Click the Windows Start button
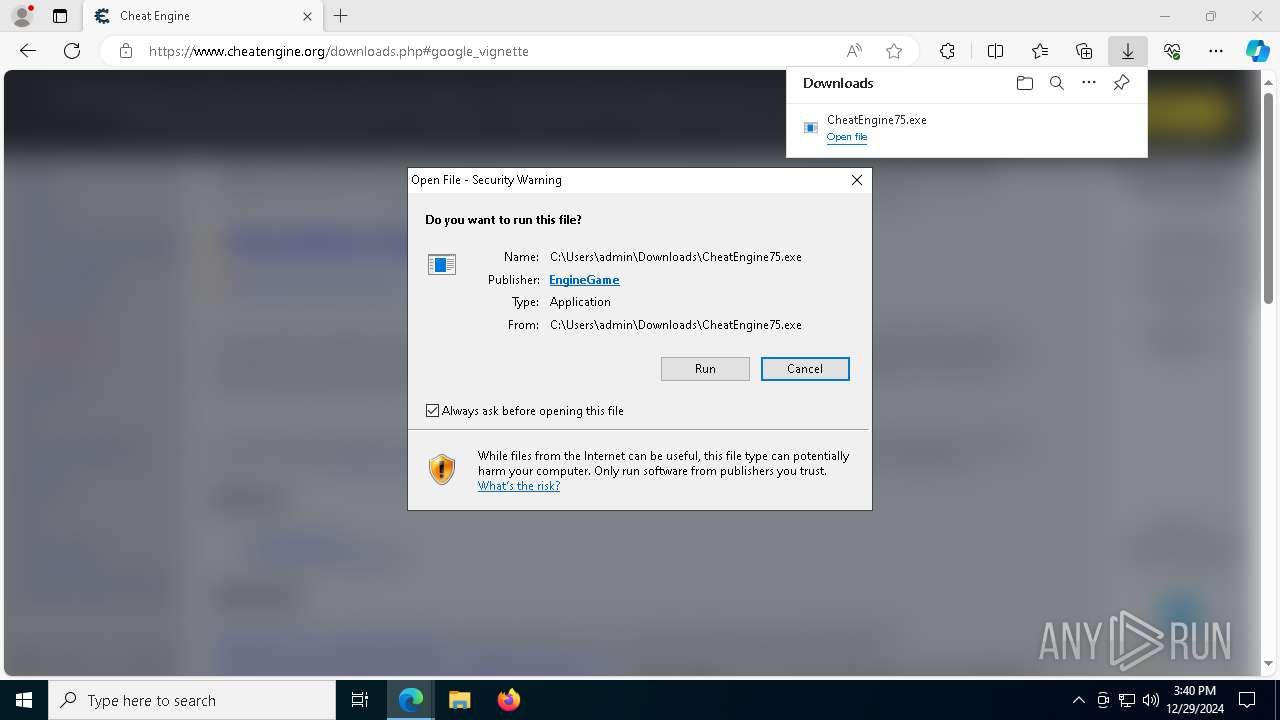Viewport: 1280px width, 720px height. point(24,700)
